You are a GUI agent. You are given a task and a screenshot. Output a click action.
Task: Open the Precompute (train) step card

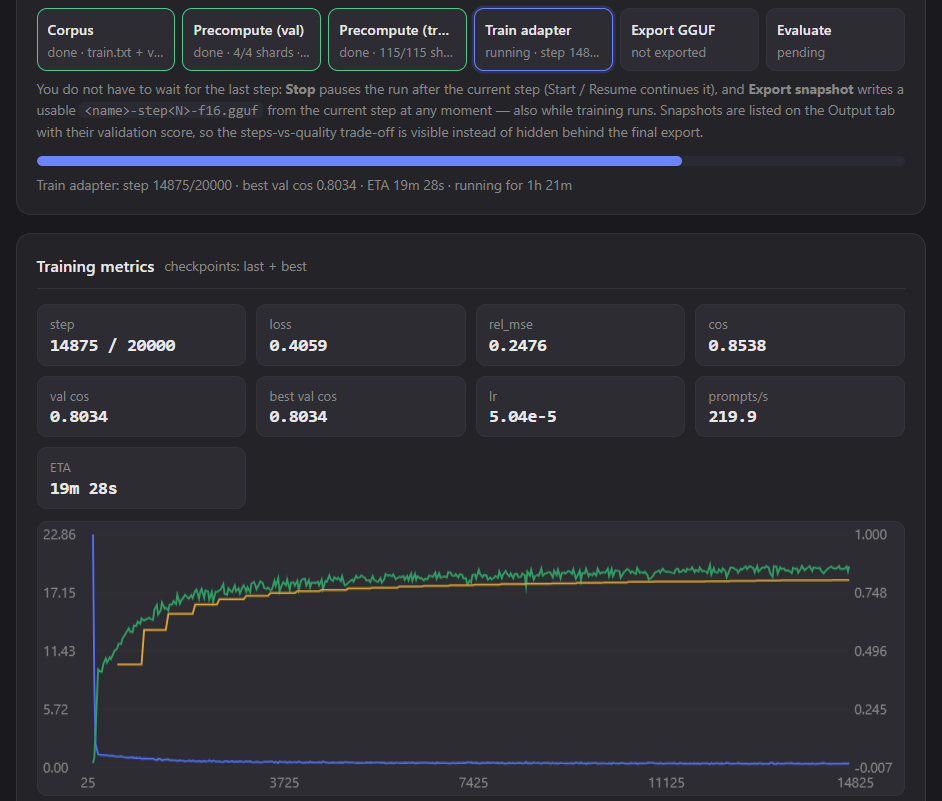tap(397, 40)
